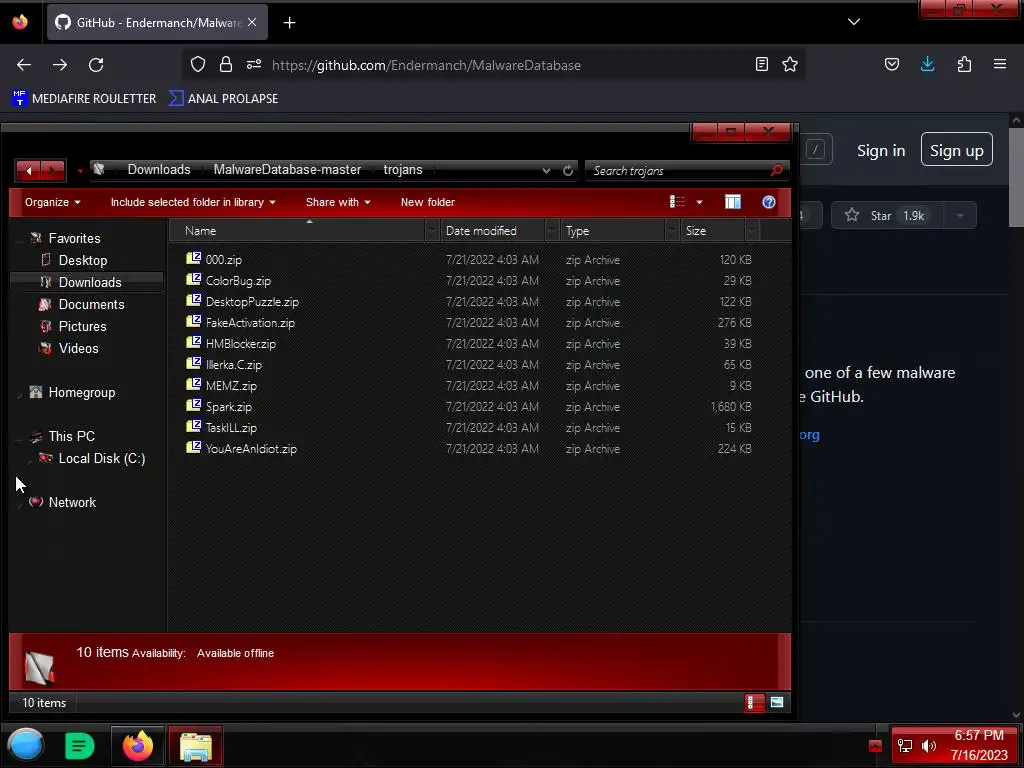The height and width of the screenshot is (768, 1024).
Task: Click the Firefox downloads arrow icon
Action: tap(927, 64)
